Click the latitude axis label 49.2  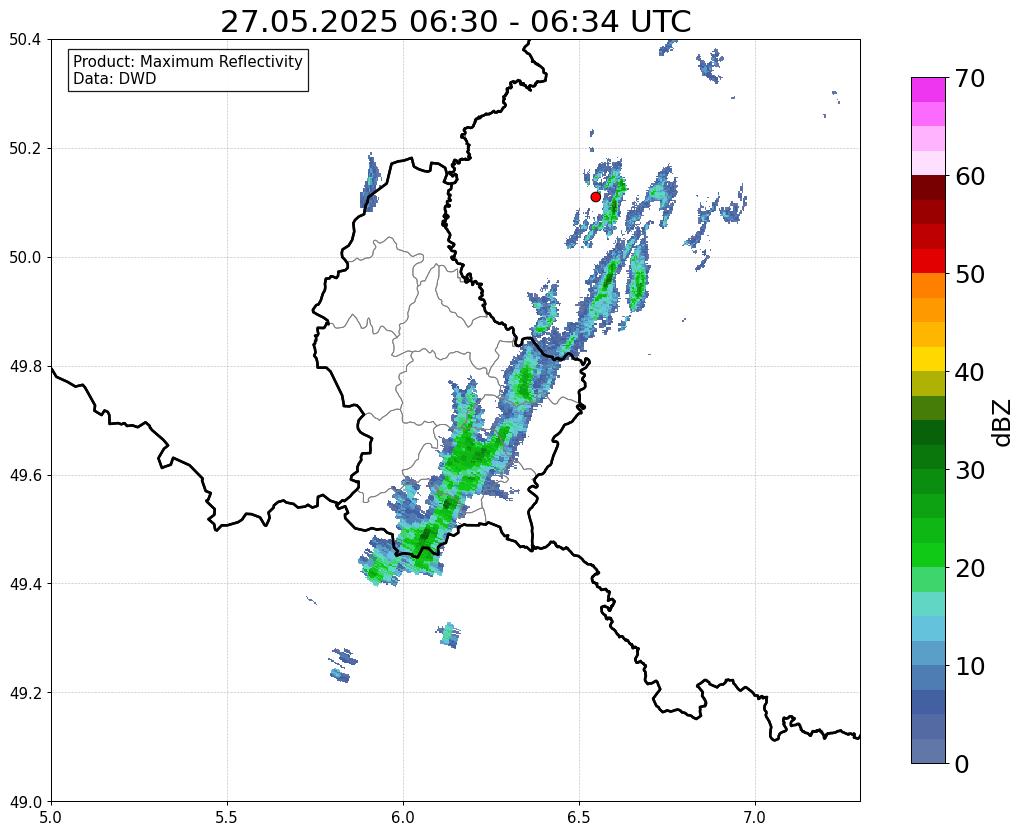point(25,692)
